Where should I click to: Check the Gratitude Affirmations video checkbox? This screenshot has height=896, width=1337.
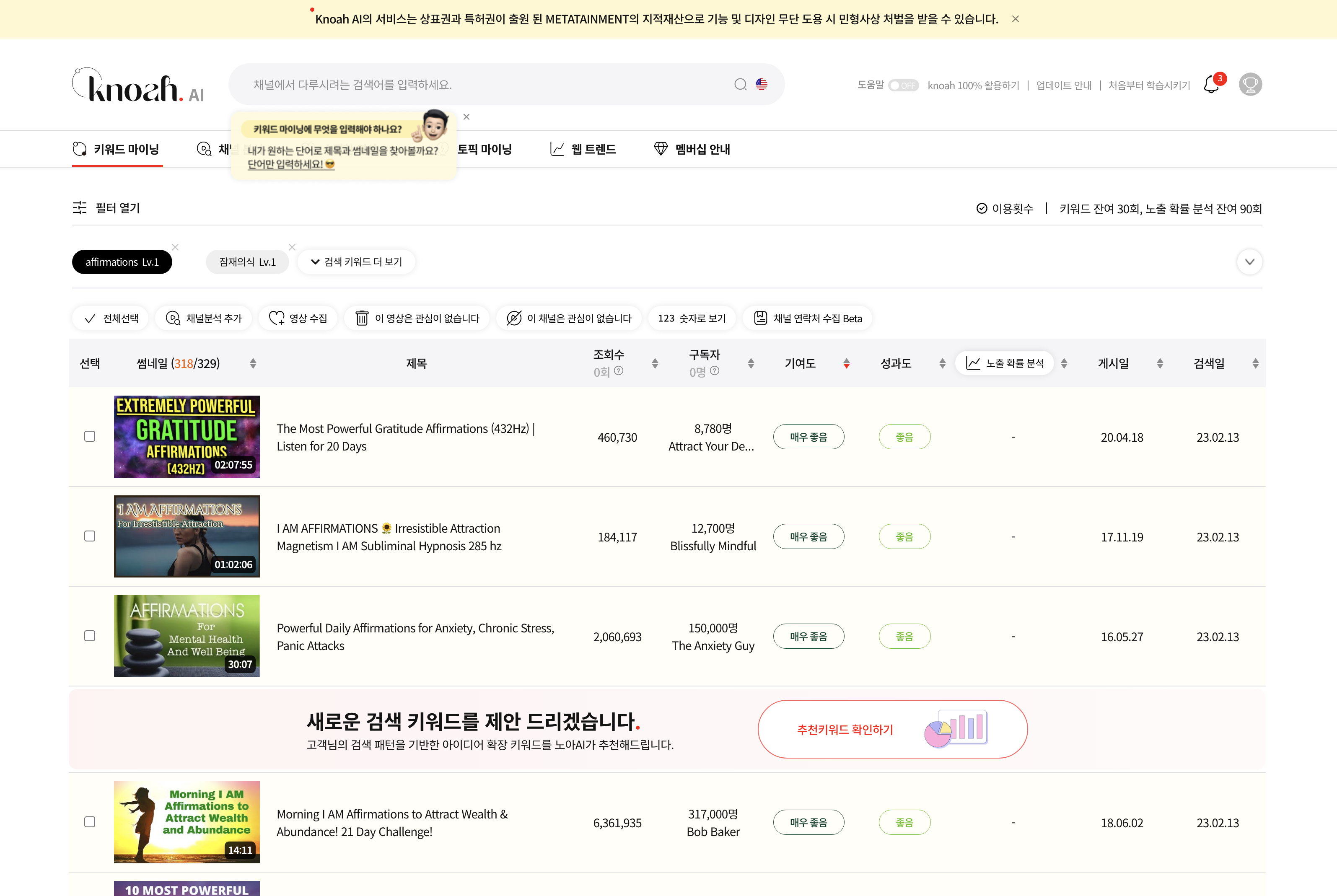90,437
